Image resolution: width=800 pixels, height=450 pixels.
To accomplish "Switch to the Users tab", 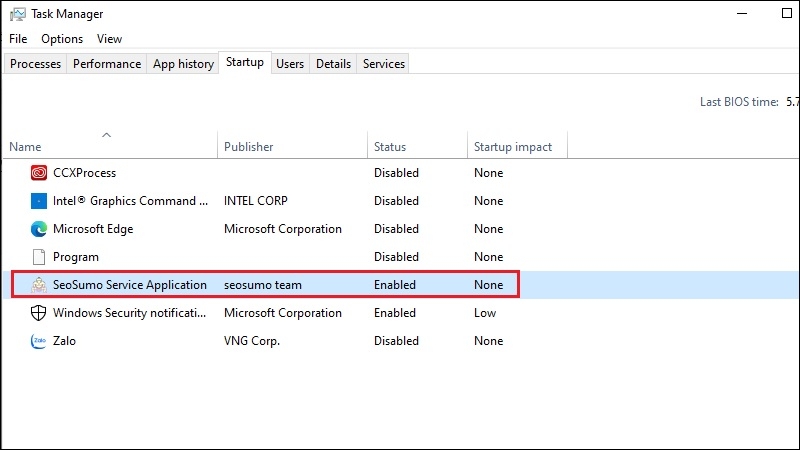I will (x=290, y=64).
